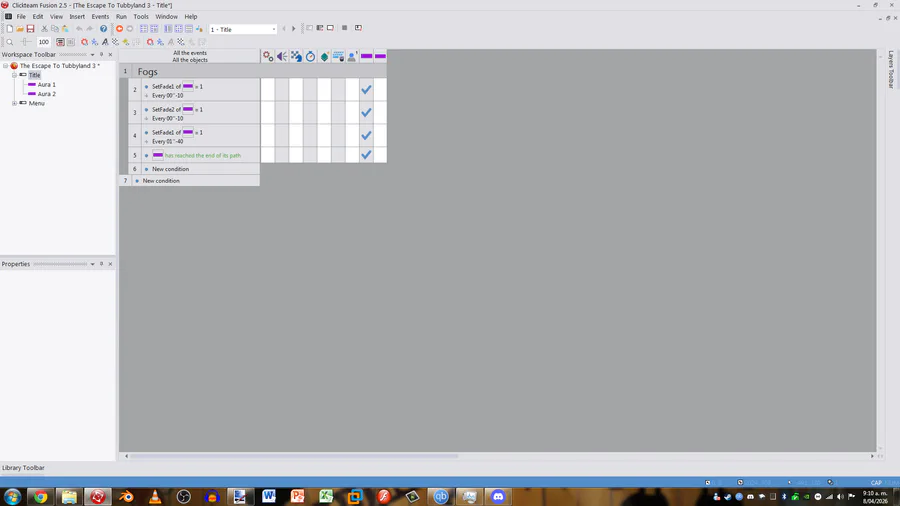Open Workspace Toolbar panel dropdown arrow
The height and width of the screenshot is (506, 900).
[92, 55]
